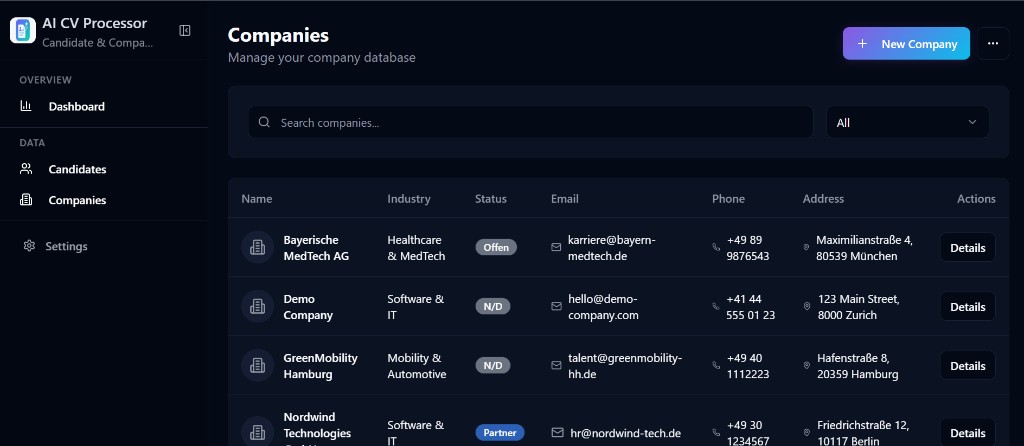Click the Partner status badge

click(x=500, y=432)
